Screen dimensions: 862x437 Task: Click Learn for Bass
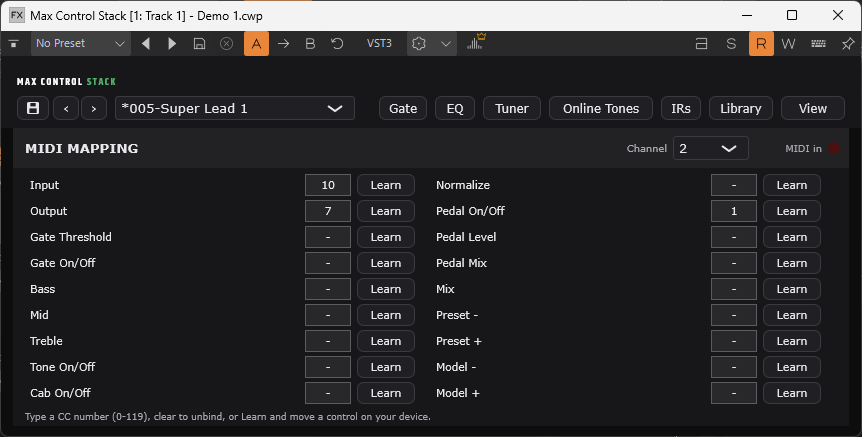(386, 289)
